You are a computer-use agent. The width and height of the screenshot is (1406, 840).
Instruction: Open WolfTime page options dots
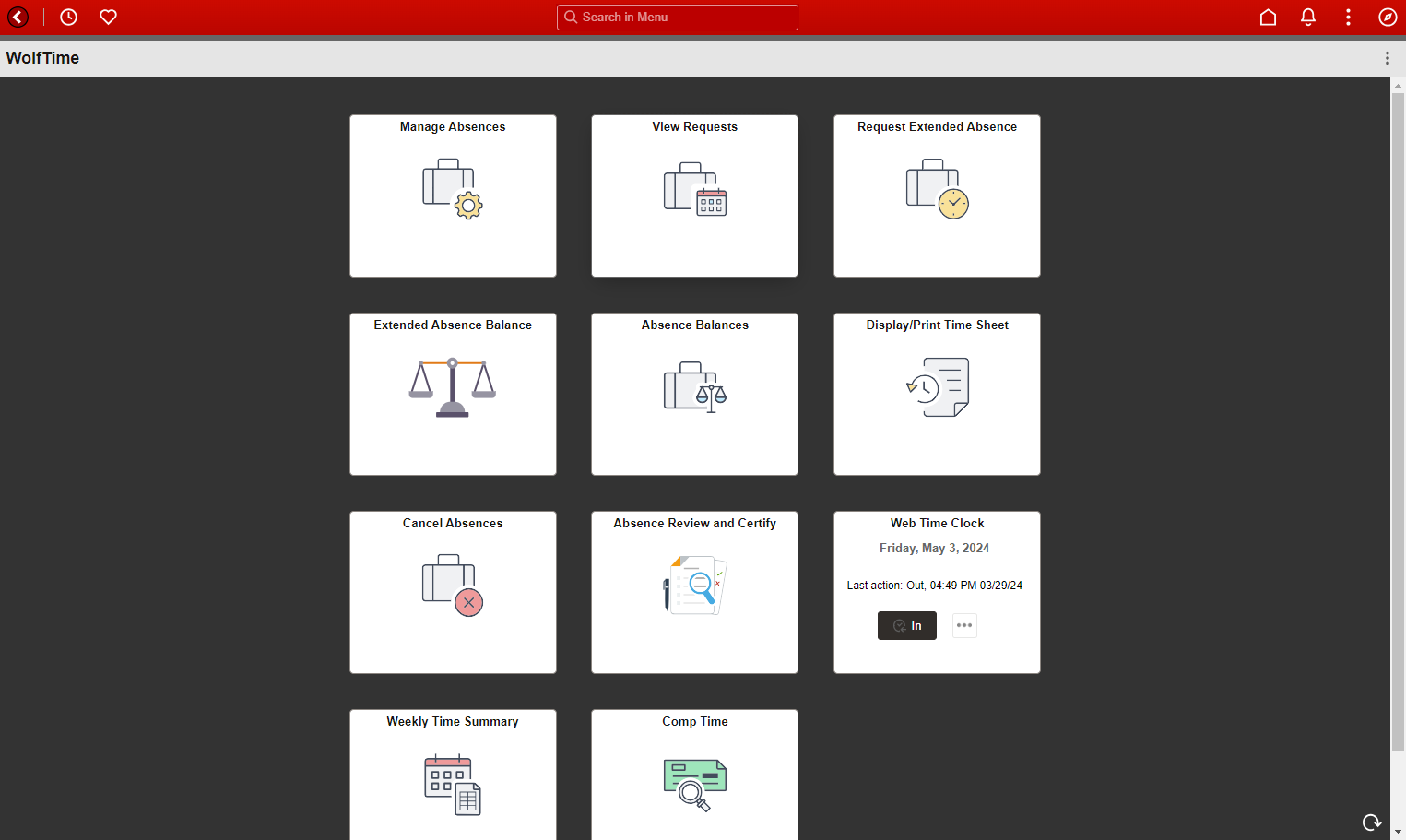pos(1387,58)
